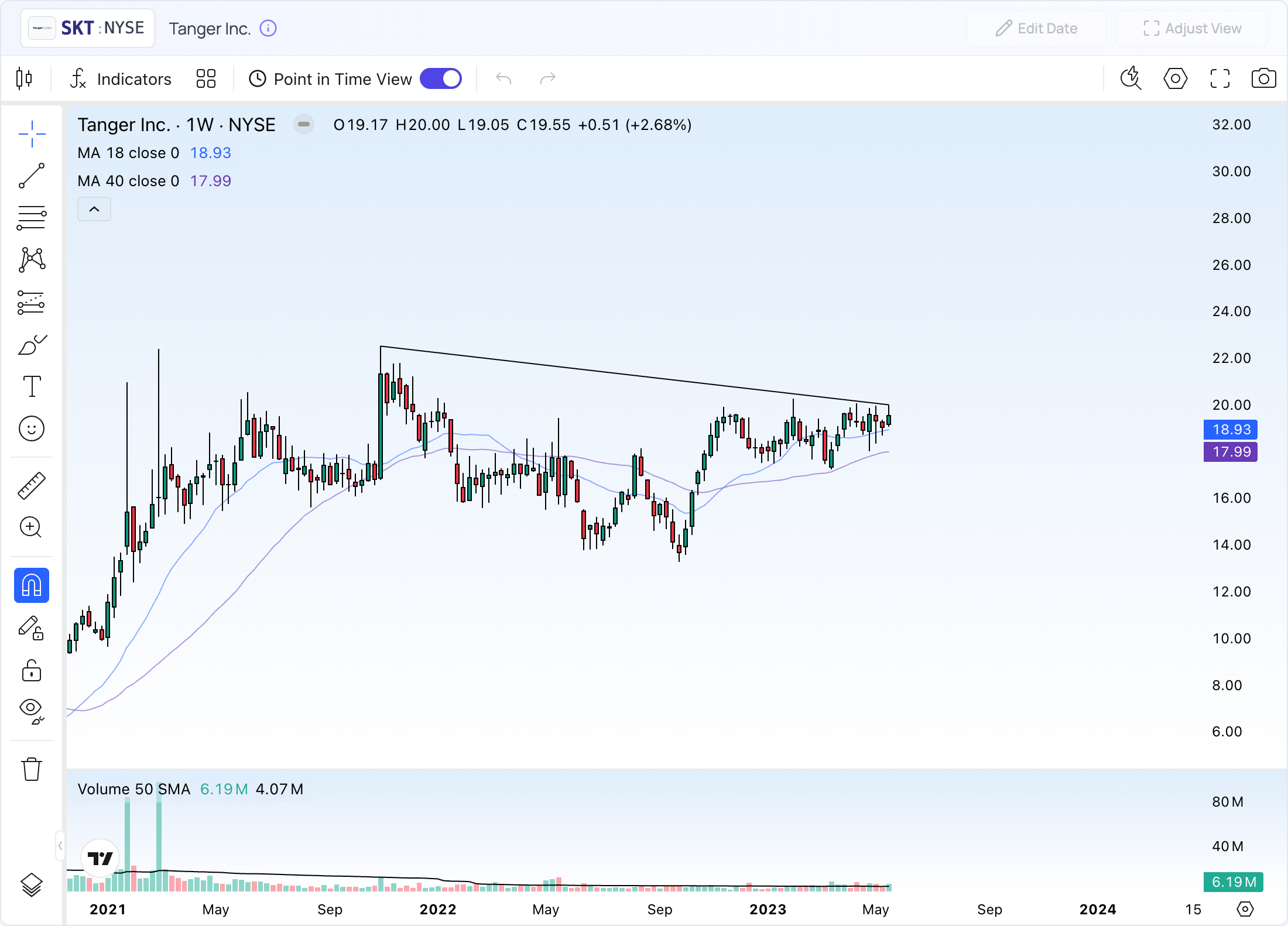
Task: Open time axis settings gear icon
Action: (1245, 909)
